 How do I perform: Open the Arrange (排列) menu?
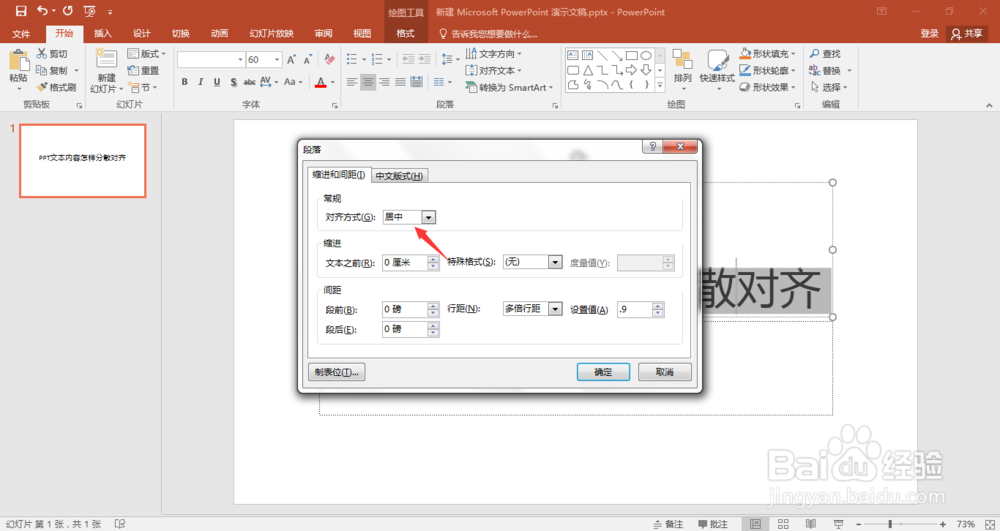(682, 67)
